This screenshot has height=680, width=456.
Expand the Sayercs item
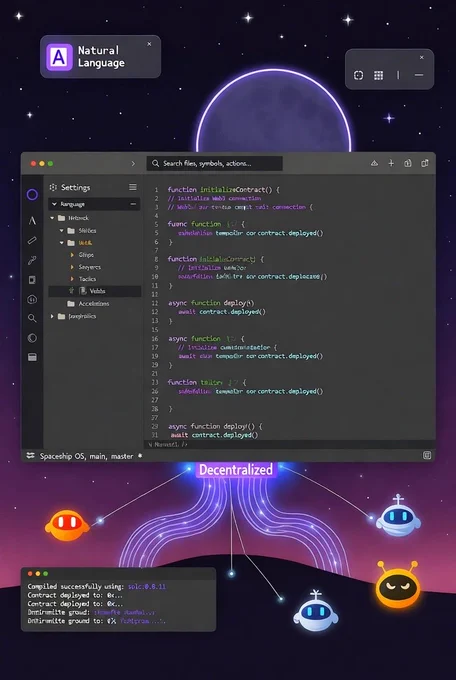[x=72, y=267]
